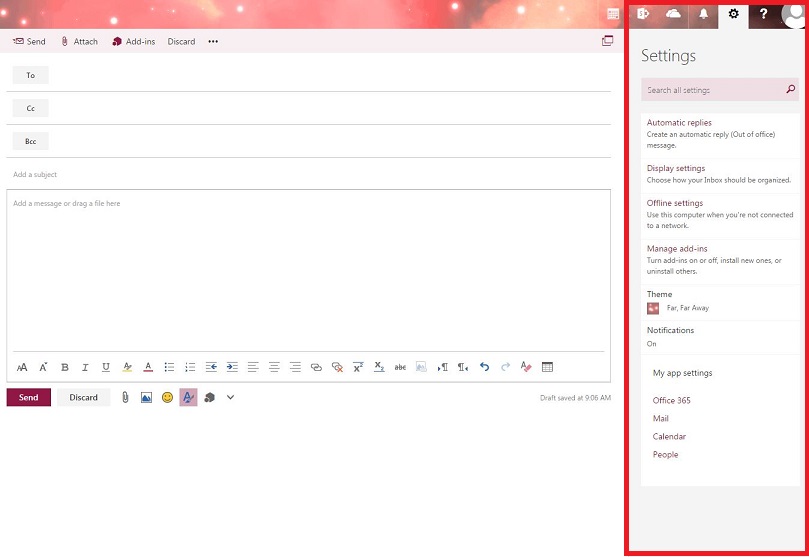Click the Search all settings field

click(x=712, y=90)
